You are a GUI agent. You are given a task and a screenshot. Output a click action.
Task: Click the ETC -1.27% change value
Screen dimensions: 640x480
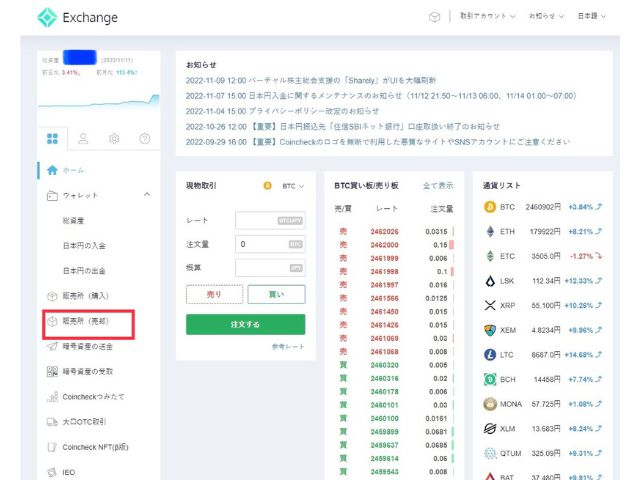coord(581,256)
